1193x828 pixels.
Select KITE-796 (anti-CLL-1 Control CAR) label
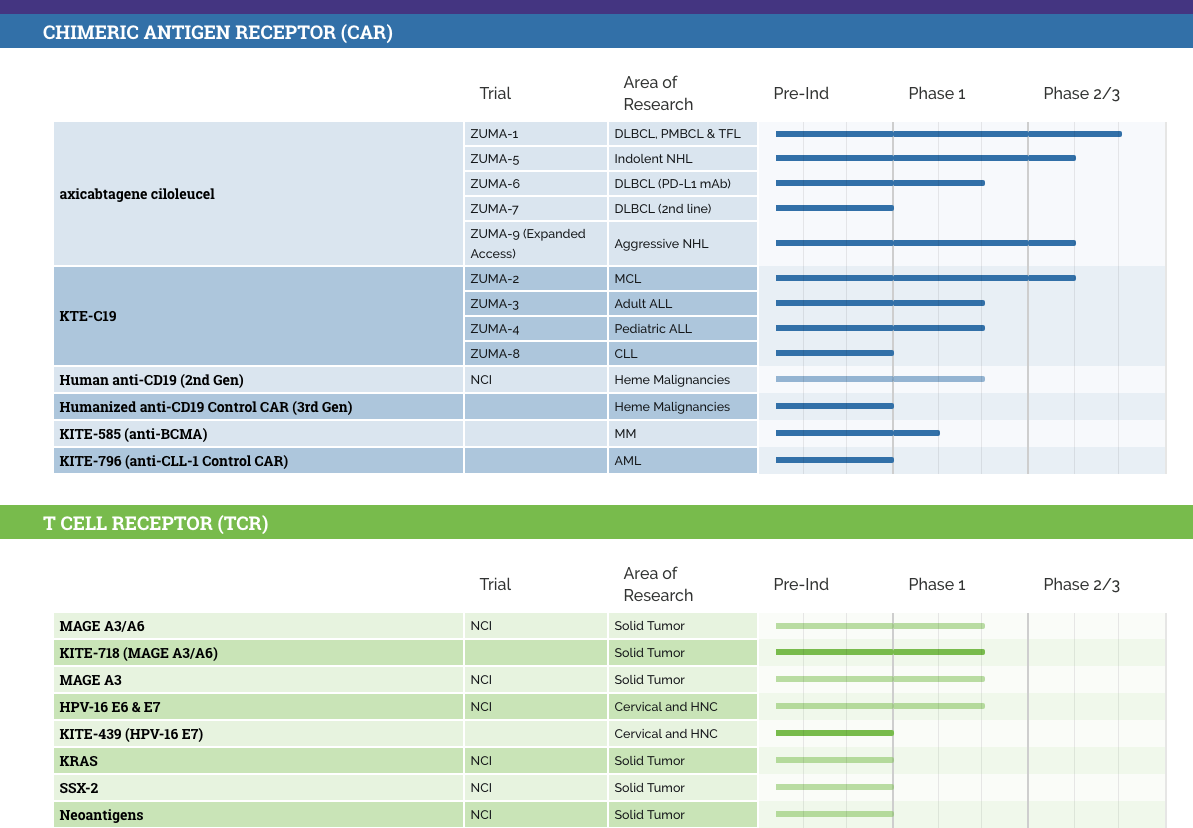pos(259,460)
